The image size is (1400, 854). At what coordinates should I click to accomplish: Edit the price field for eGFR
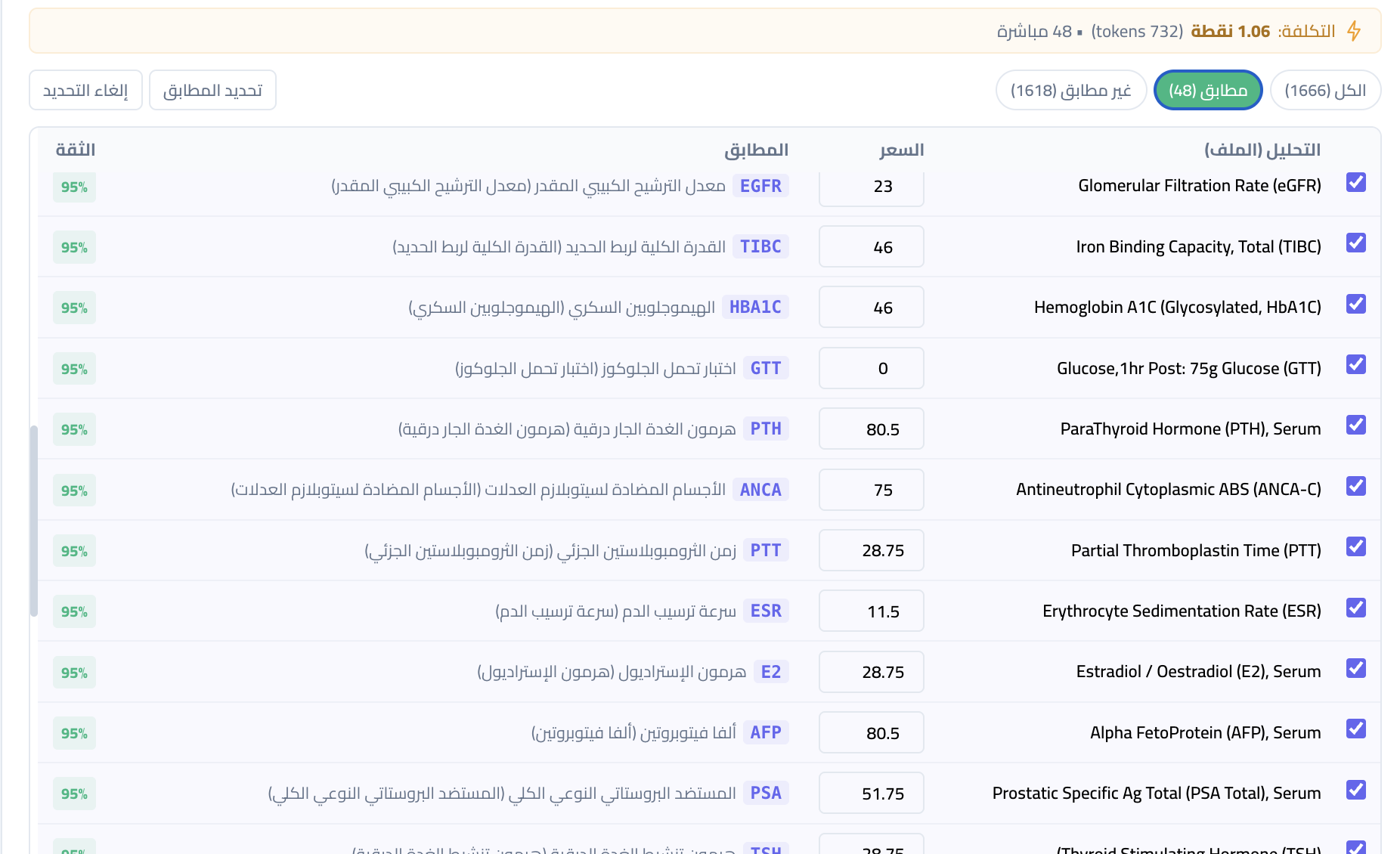click(871, 187)
